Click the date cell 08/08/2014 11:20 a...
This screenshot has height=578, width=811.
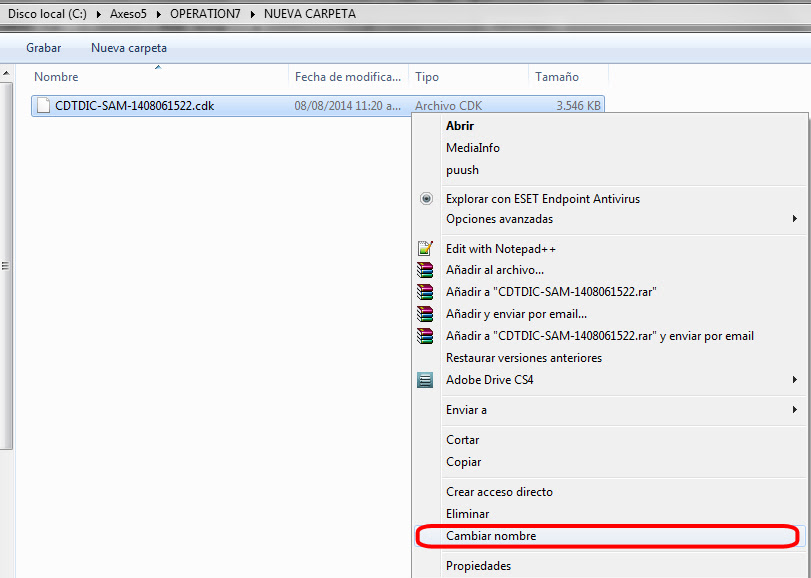click(x=348, y=106)
